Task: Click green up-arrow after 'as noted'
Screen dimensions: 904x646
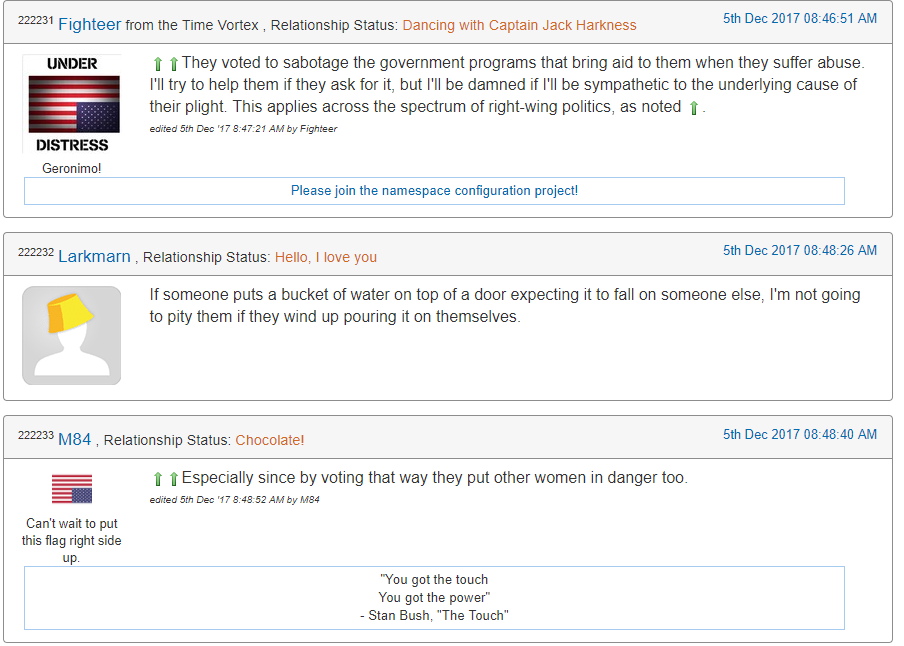Action: tap(694, 108)
